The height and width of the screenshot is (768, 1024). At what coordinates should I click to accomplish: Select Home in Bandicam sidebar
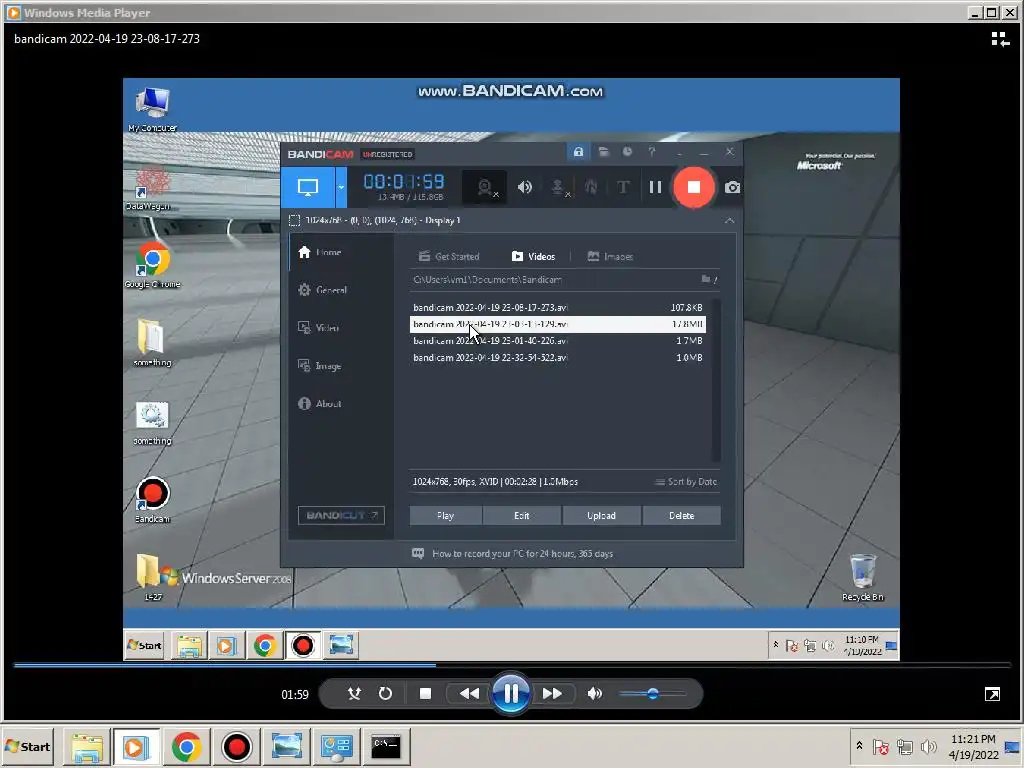[320, 252]
